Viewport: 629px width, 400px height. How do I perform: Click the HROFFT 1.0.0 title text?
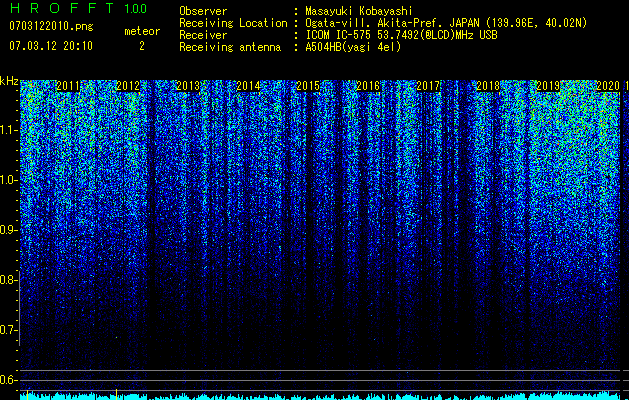tap(78, 8)
